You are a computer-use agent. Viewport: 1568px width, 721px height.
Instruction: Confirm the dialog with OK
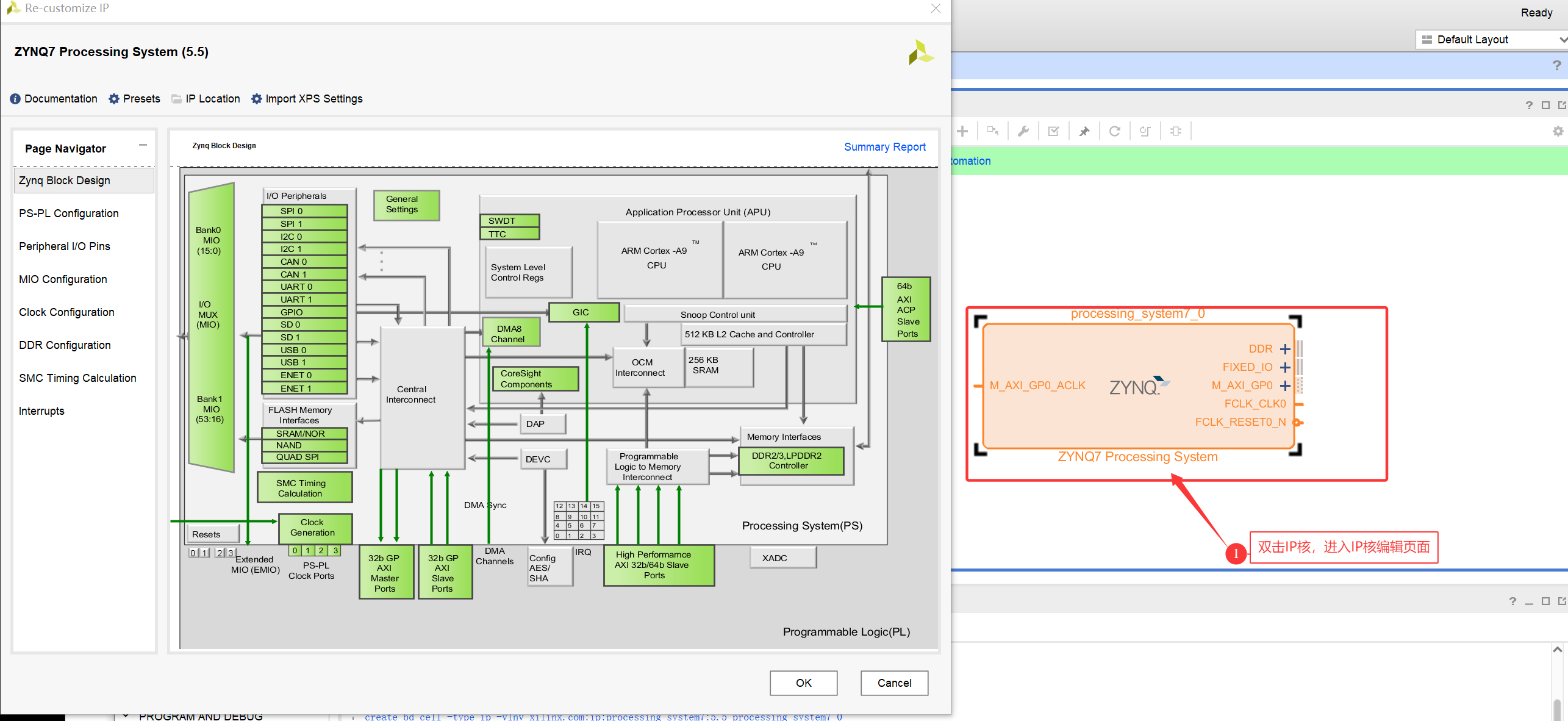coord(803,683)
